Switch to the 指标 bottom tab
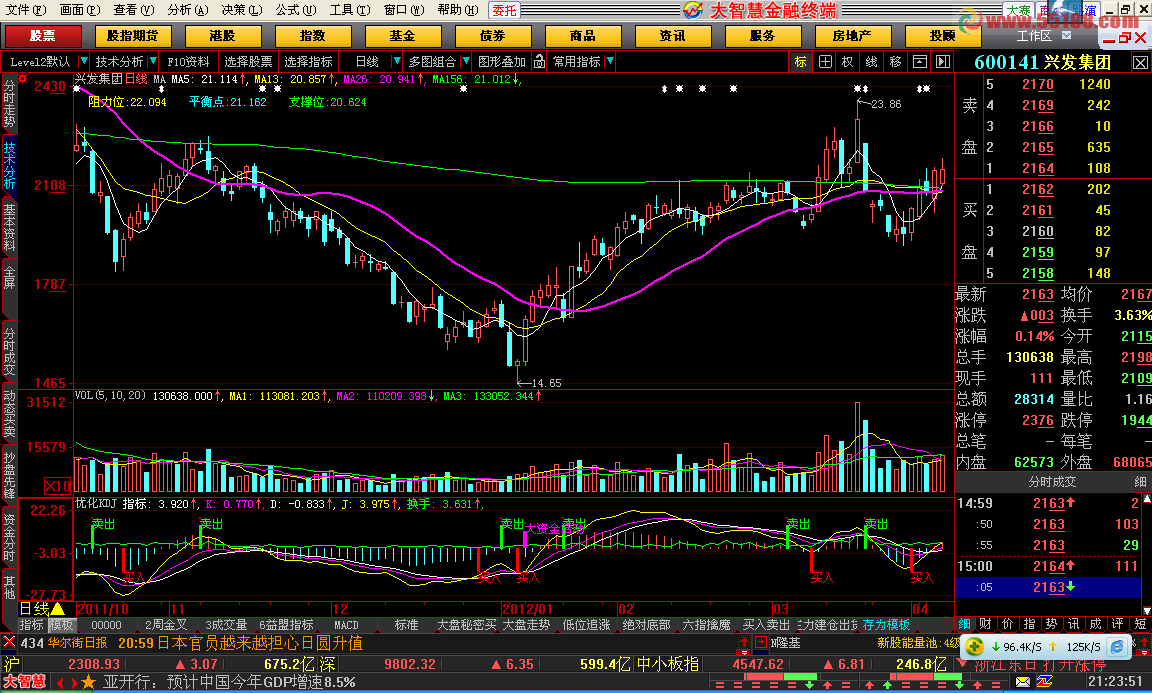Screen dimensions: 1152x693 pos(32,625)
